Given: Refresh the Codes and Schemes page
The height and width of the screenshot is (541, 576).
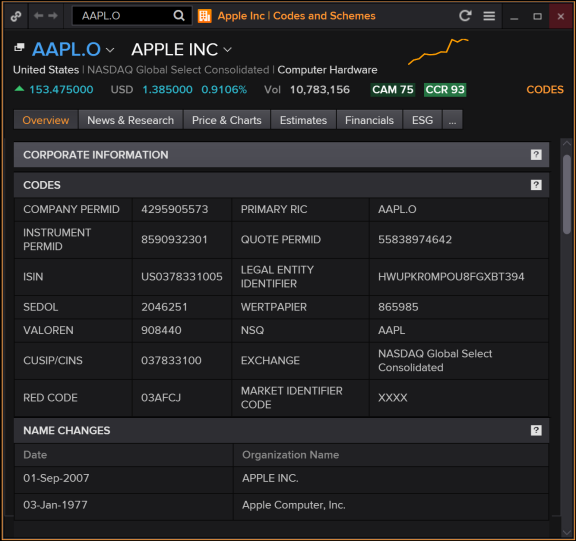Looking at the screenshot, I should 465,16.
